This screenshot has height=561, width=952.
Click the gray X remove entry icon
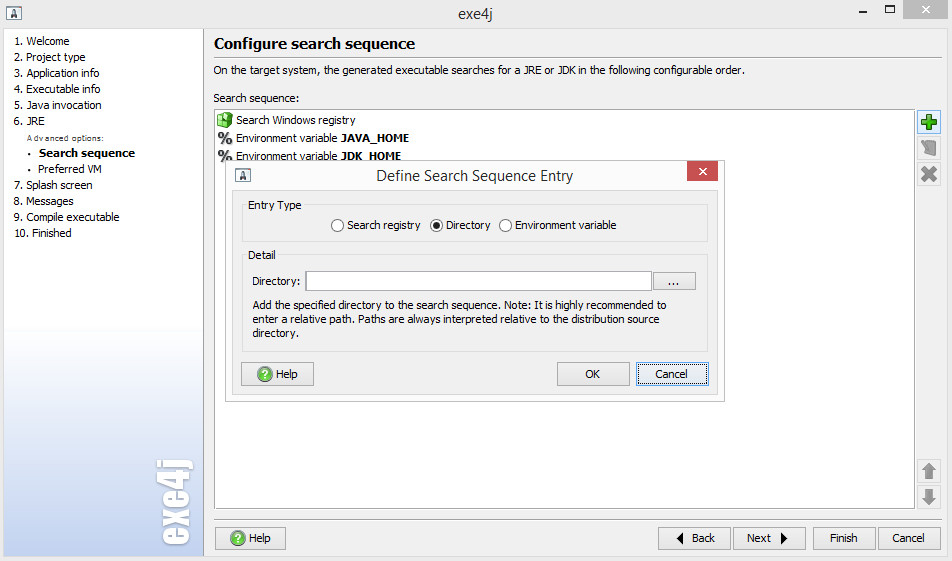click(x=928, y=174)
